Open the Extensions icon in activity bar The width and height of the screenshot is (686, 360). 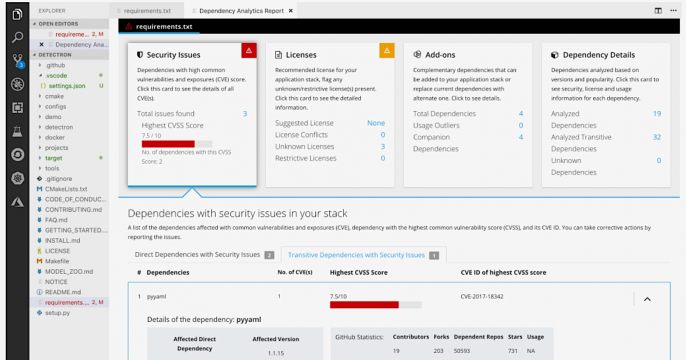pos(18,108)
